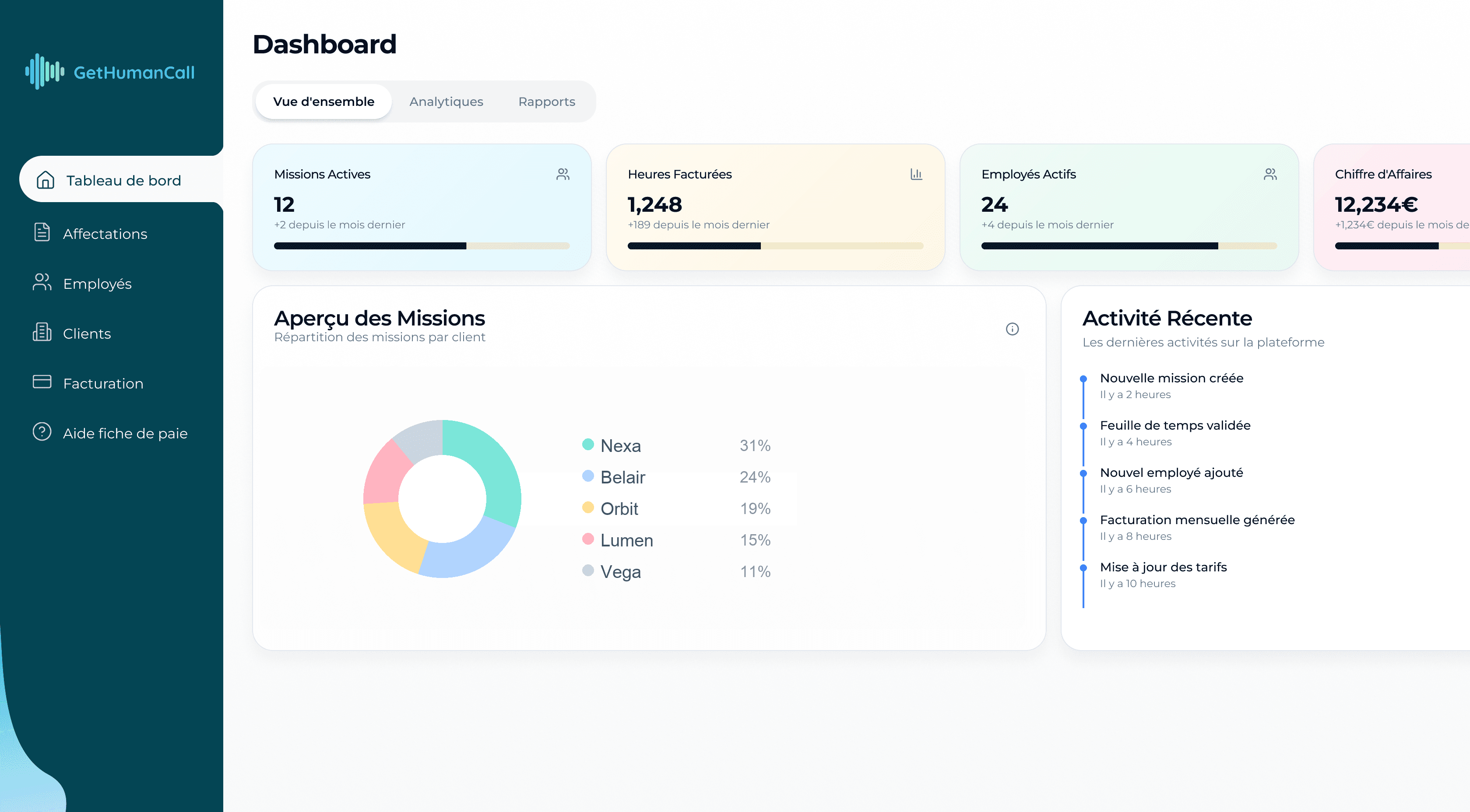Select Tableau de bord in the sidebar
The height and width of the screenshot is (812, 1470).
pyautogui.click(x=122, y=180)
